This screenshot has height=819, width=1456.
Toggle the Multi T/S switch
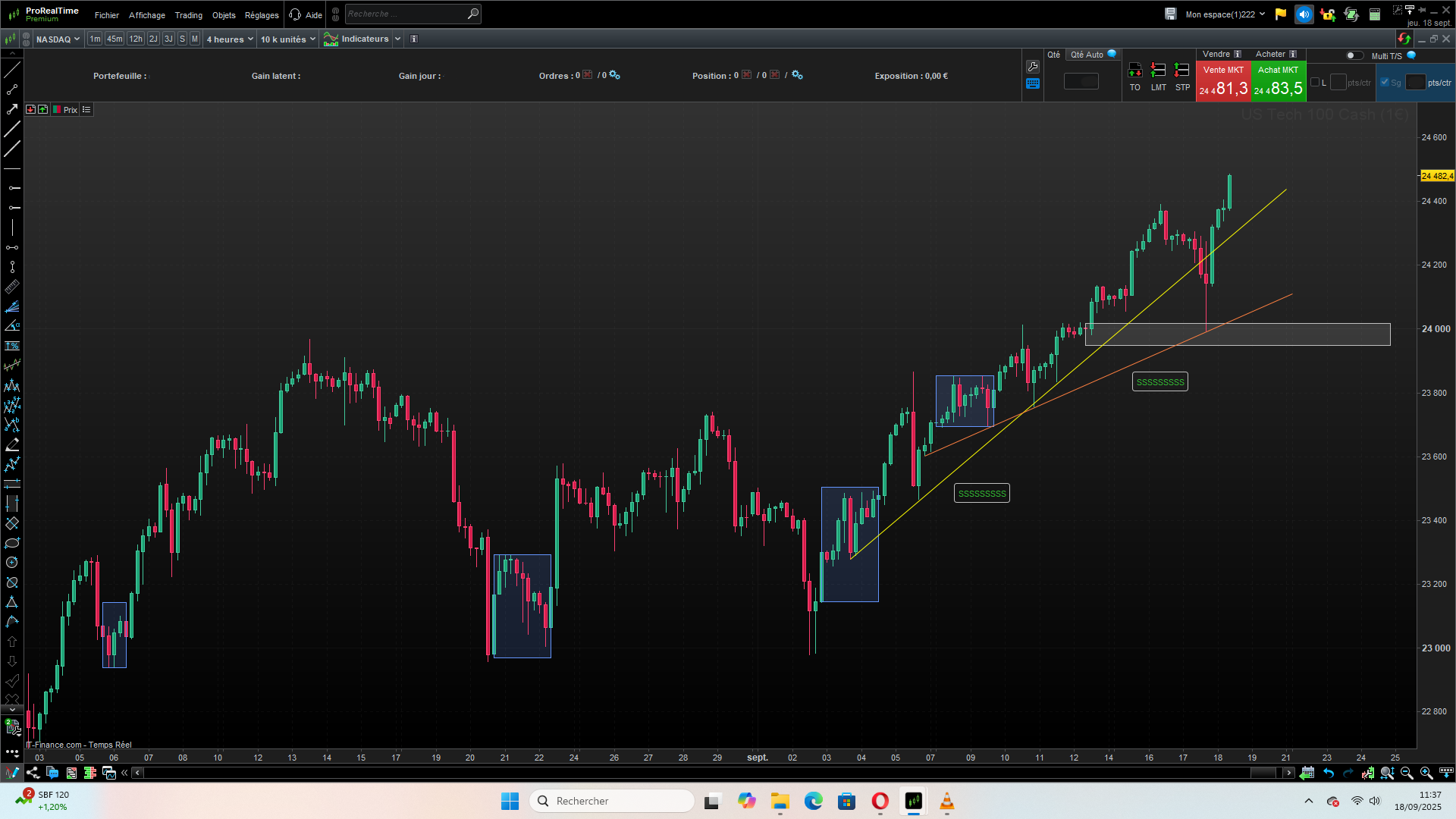point(1354,55)
